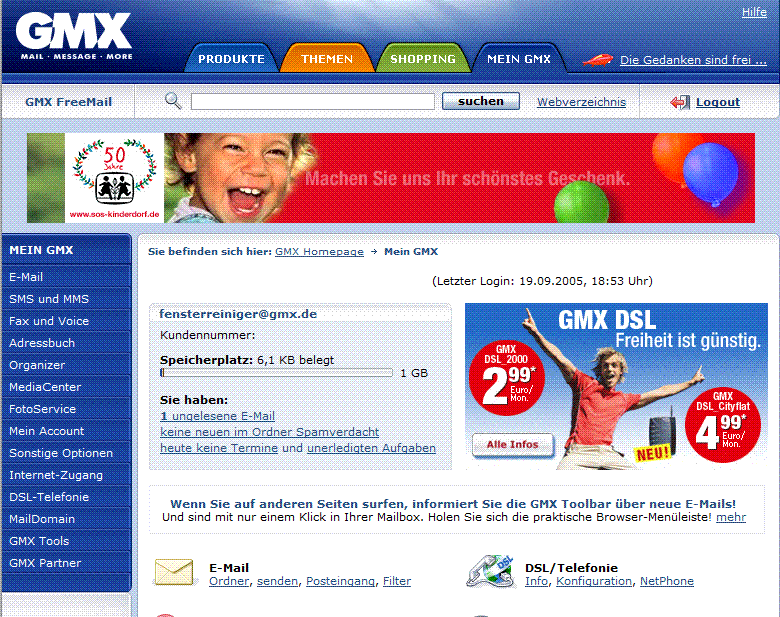Image resolution: width=780 pixels, height=617 pixels.
Task: Open GMX Tools from sidebar
Action: point(66,540)
